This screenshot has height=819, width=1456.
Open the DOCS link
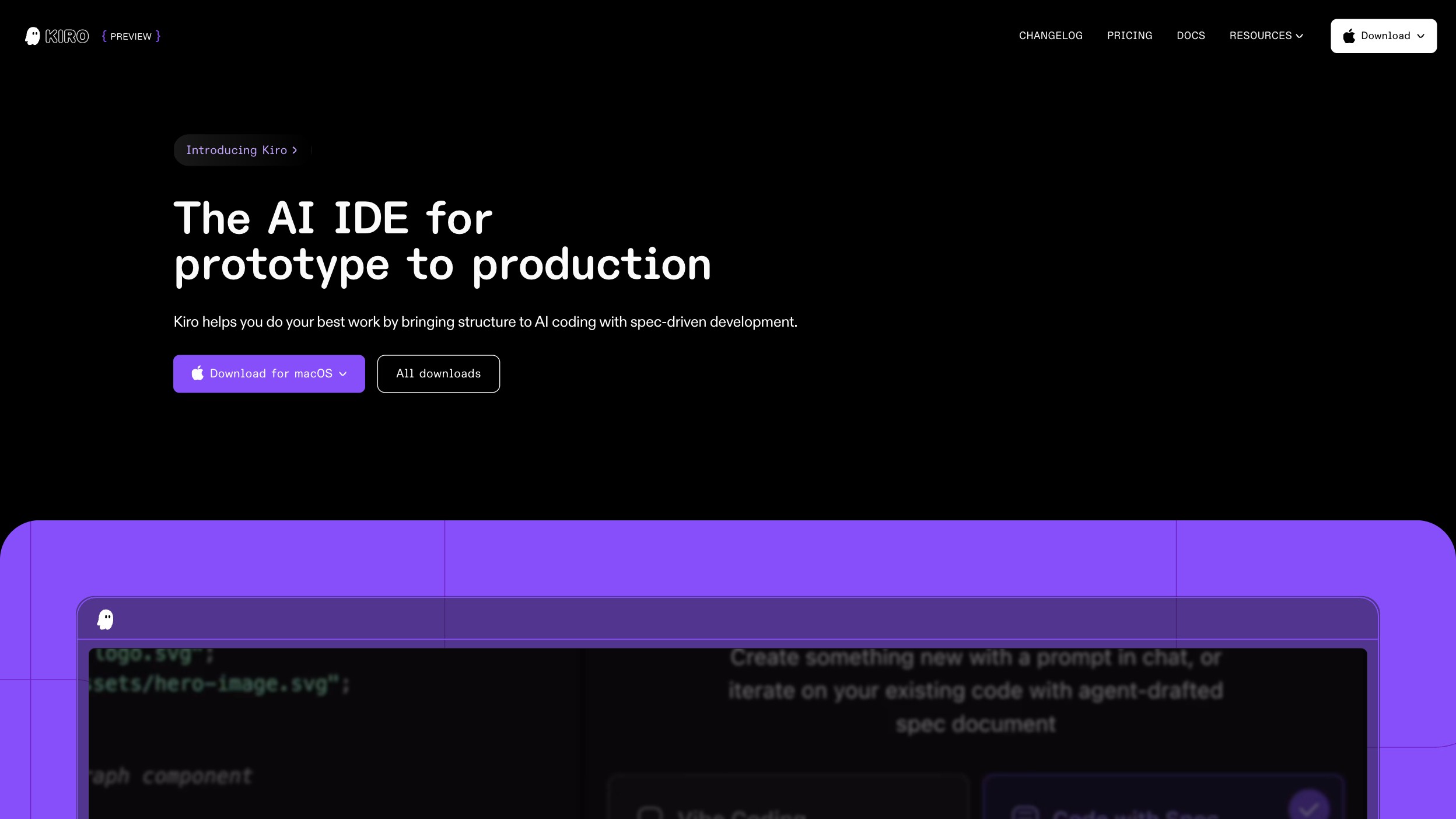point(1191,36)
